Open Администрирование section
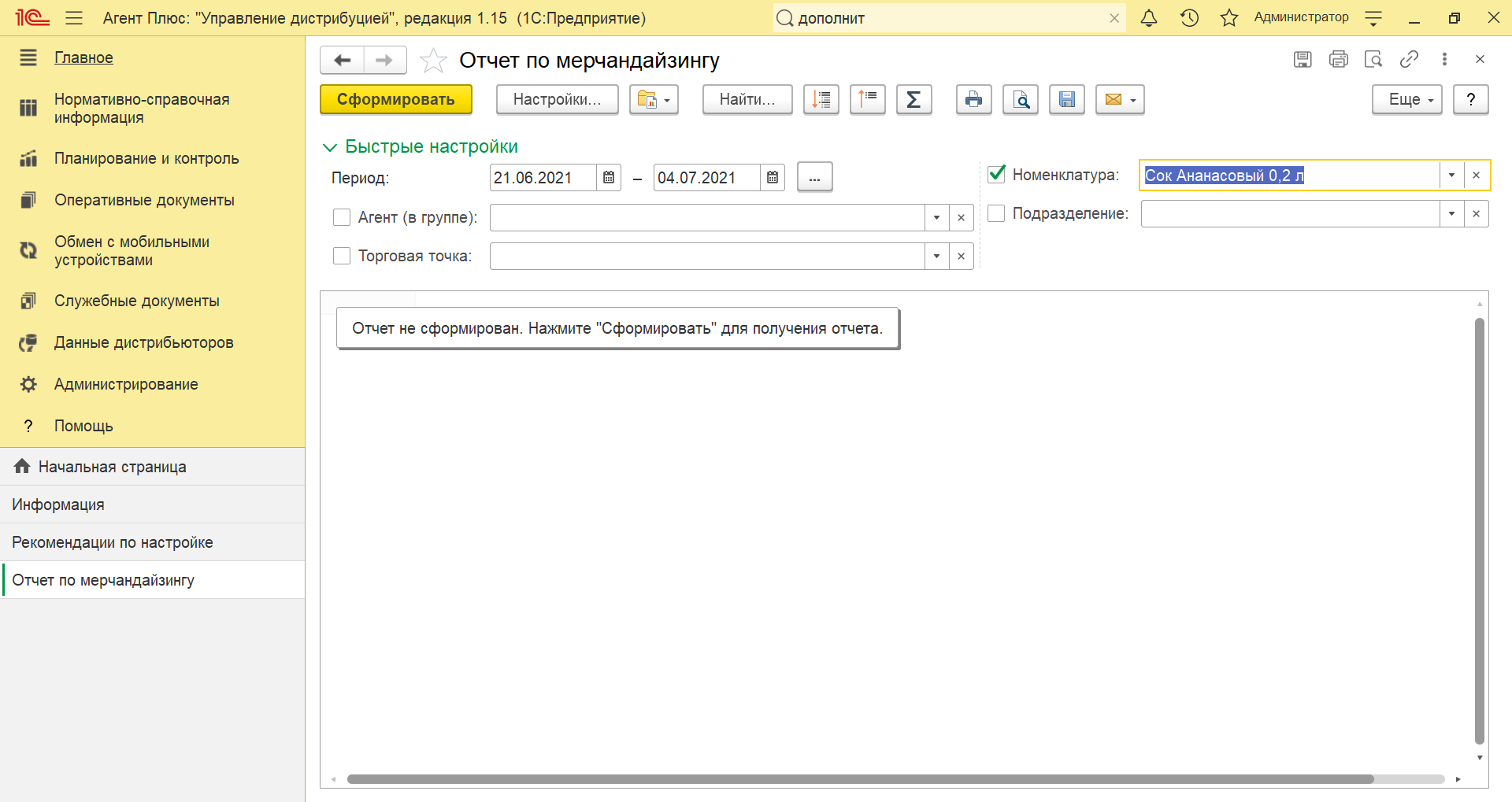 coord(126,384)
